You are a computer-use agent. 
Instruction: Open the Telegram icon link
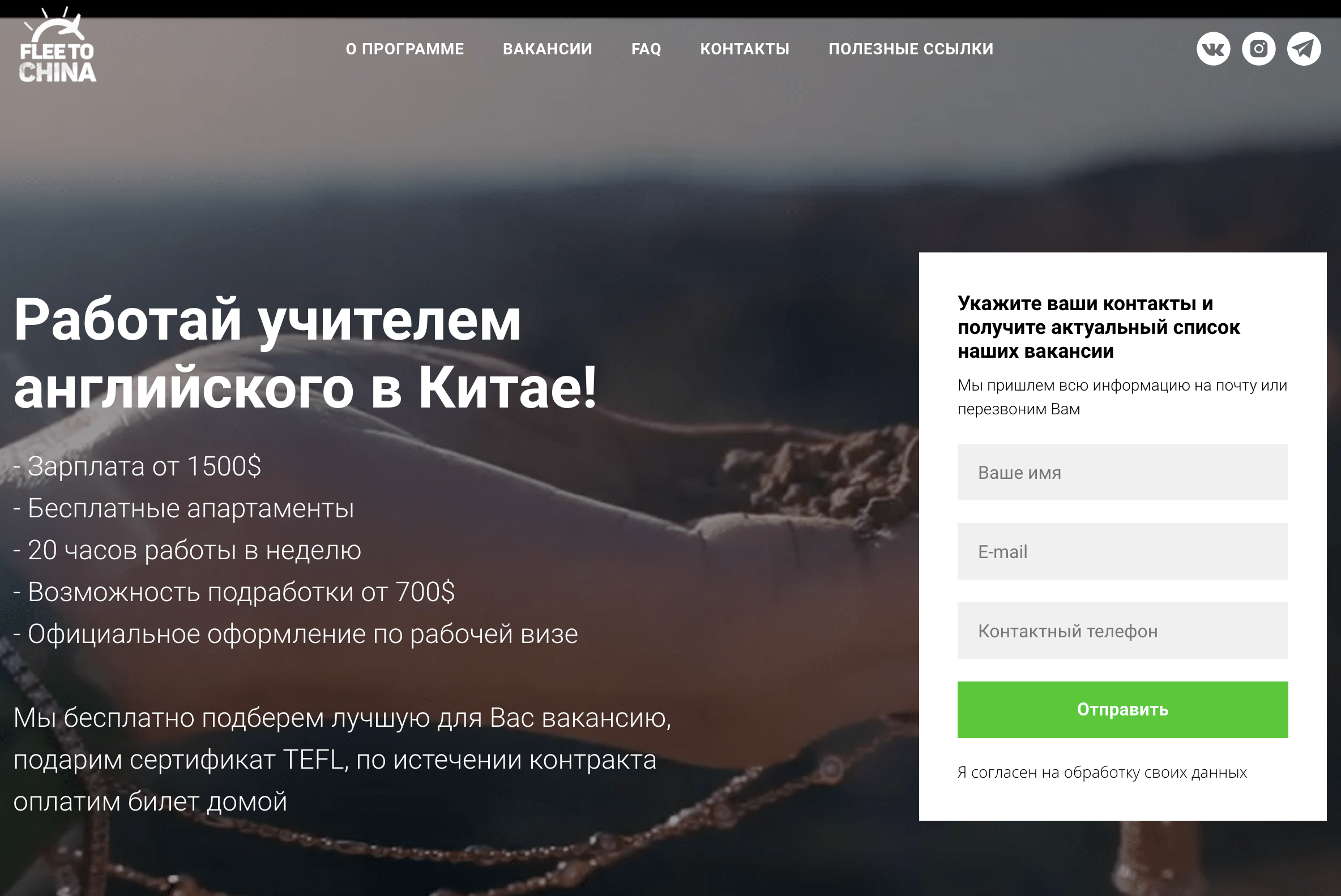[x=1303, y=49]
